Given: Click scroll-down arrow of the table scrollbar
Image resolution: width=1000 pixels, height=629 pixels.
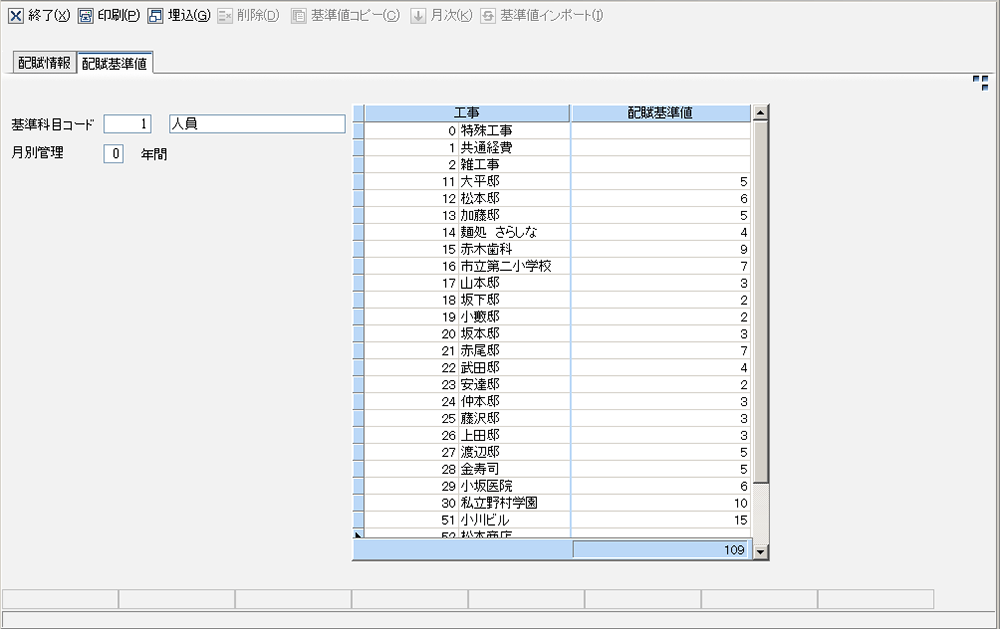Looking at the screenshot, I should (760, 550).
